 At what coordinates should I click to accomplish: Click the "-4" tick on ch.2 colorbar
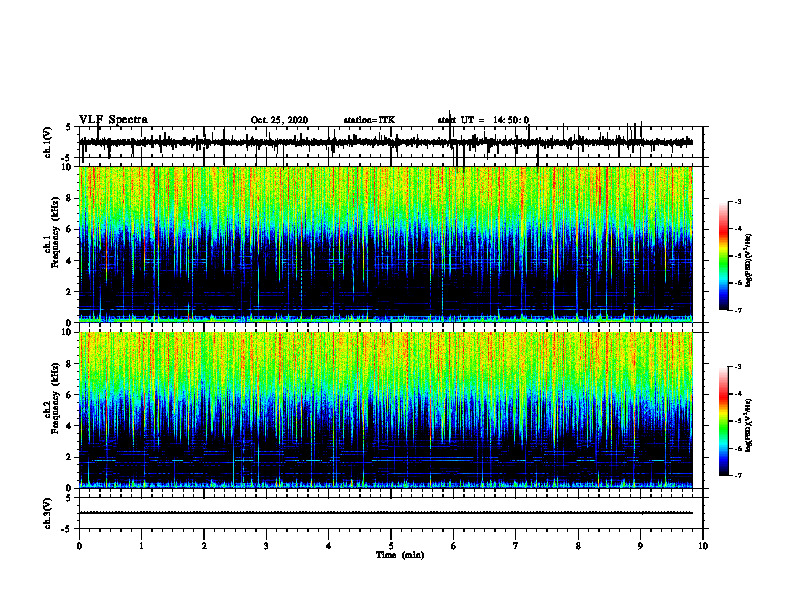click(738, 394)
